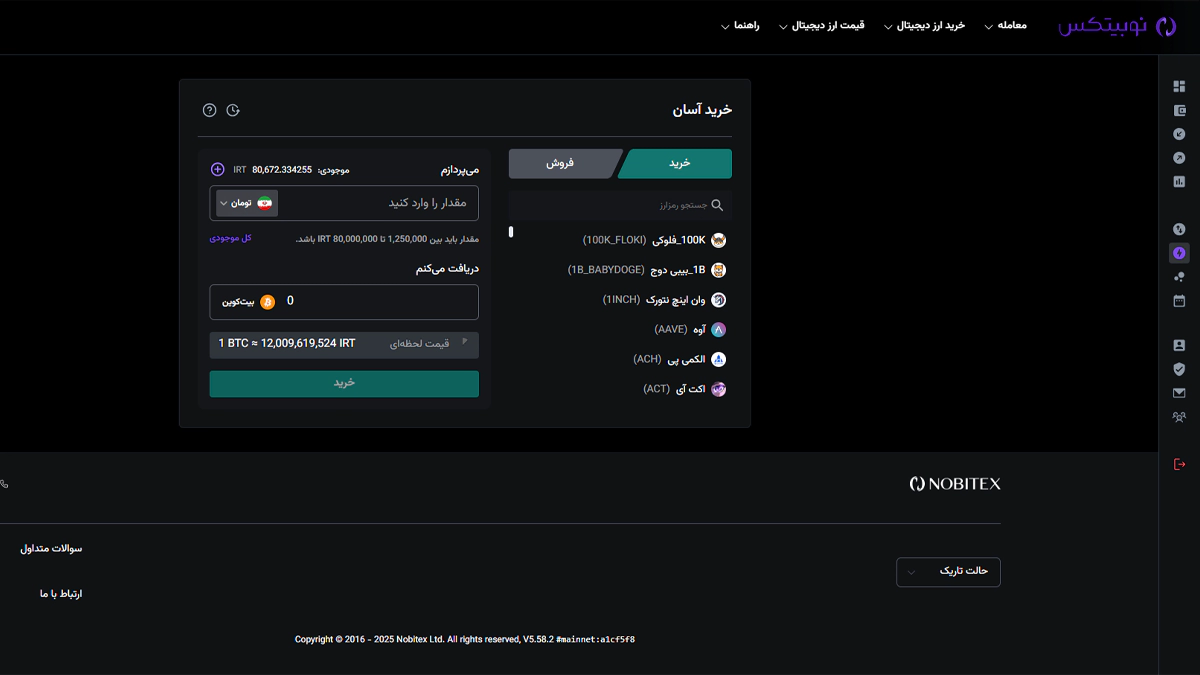Click the coin list scrollbar handle
The width and height of the screenshot is (1200, 675).
pos(511,232)
